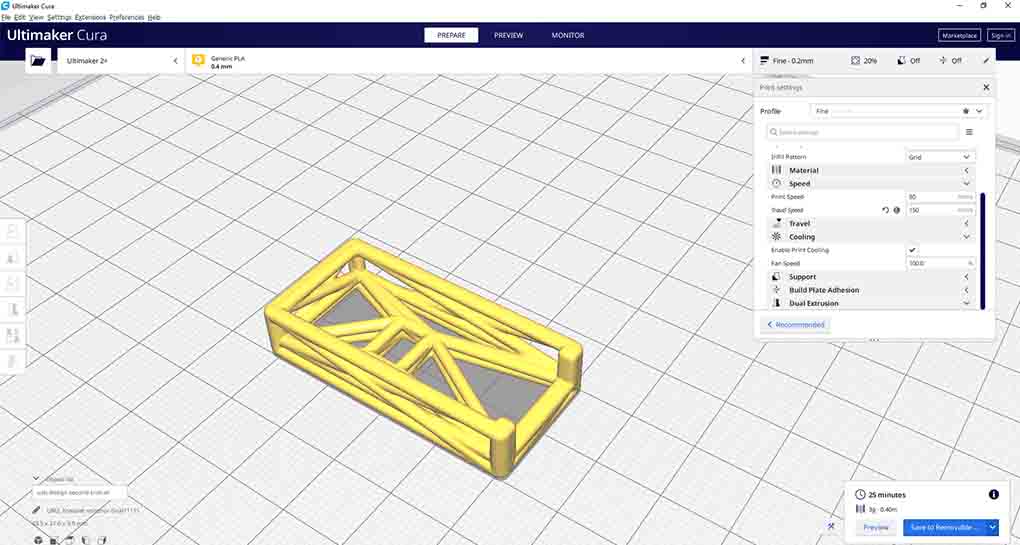This screenshot has width=1020, height=545.
Task: Select the Mirror tool in left toolbar
Action: (13, 310)
